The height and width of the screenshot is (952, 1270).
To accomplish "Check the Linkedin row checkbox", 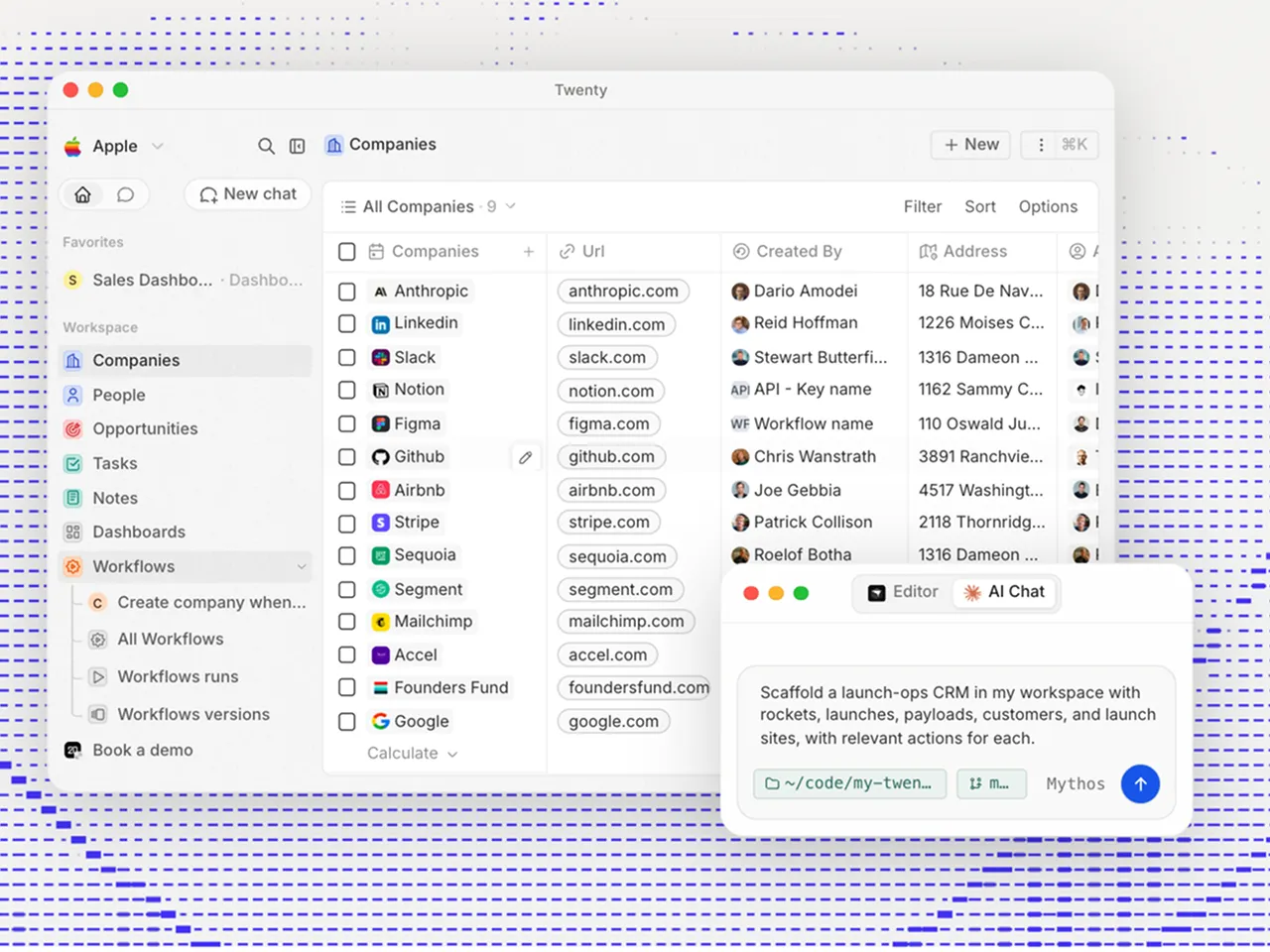I will click(346, 323).
